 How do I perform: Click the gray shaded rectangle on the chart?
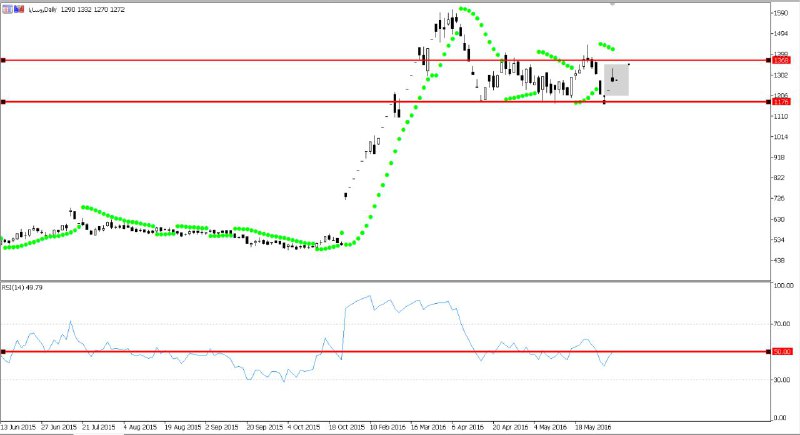616,80
